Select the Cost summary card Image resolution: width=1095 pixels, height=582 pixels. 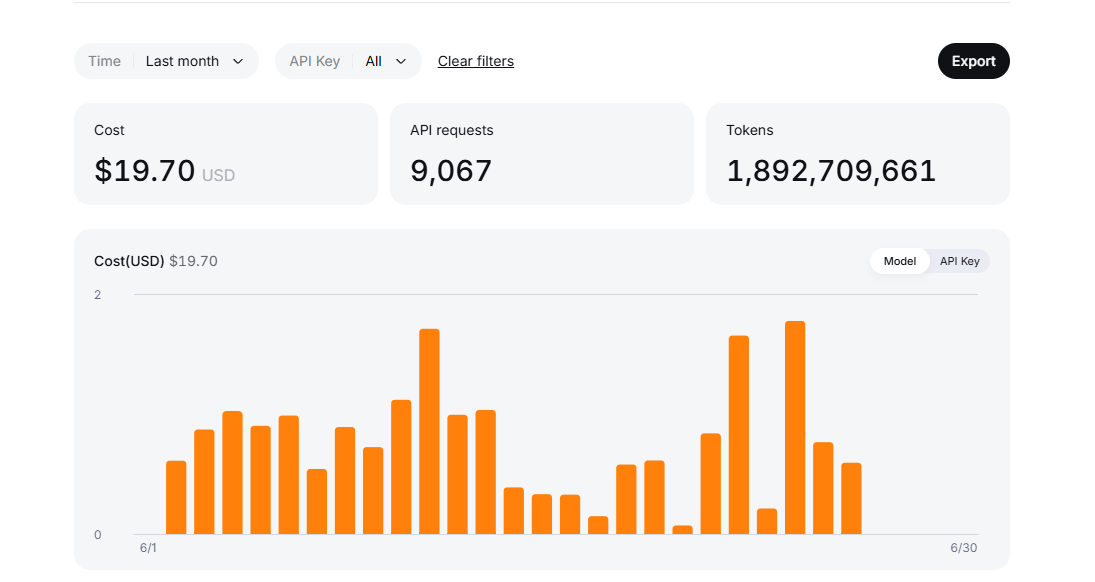pos(226,154)
